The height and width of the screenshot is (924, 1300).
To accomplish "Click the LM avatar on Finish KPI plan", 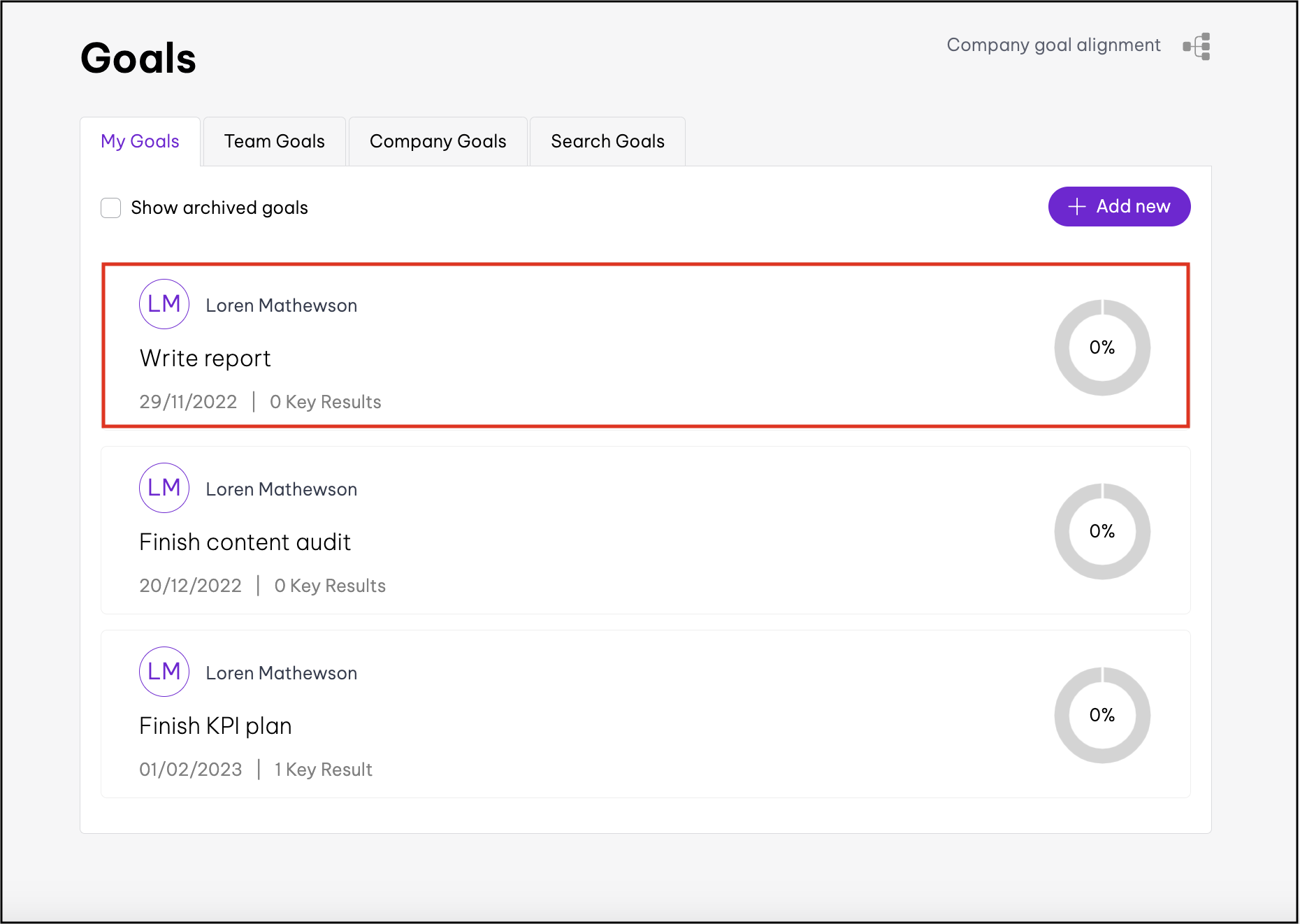I will (164, 672).
